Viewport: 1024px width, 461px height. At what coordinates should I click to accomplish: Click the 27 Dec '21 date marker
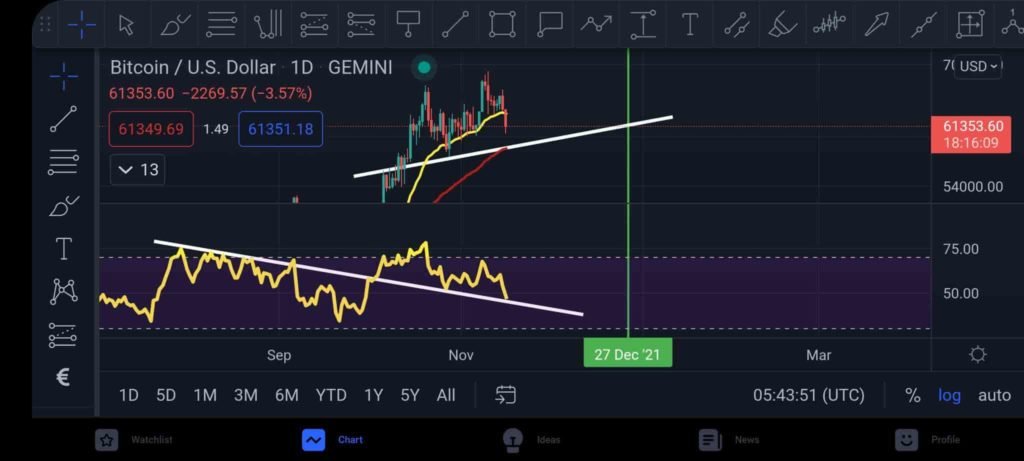coord(627,354)
